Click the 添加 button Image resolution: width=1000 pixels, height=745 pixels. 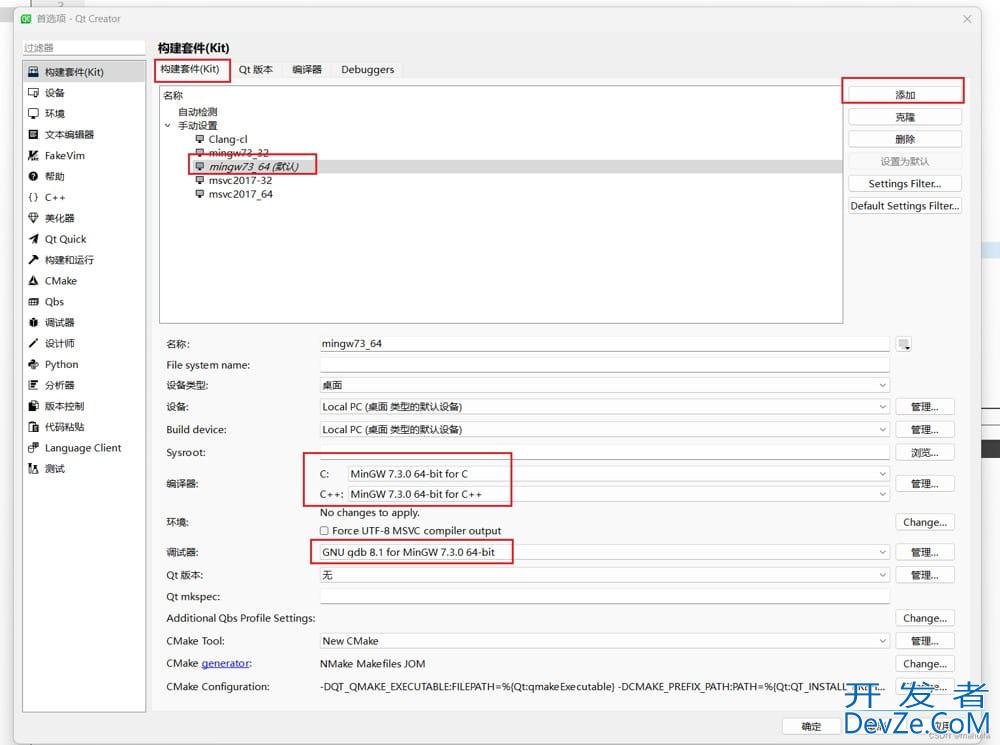click(x=905, y=94)
